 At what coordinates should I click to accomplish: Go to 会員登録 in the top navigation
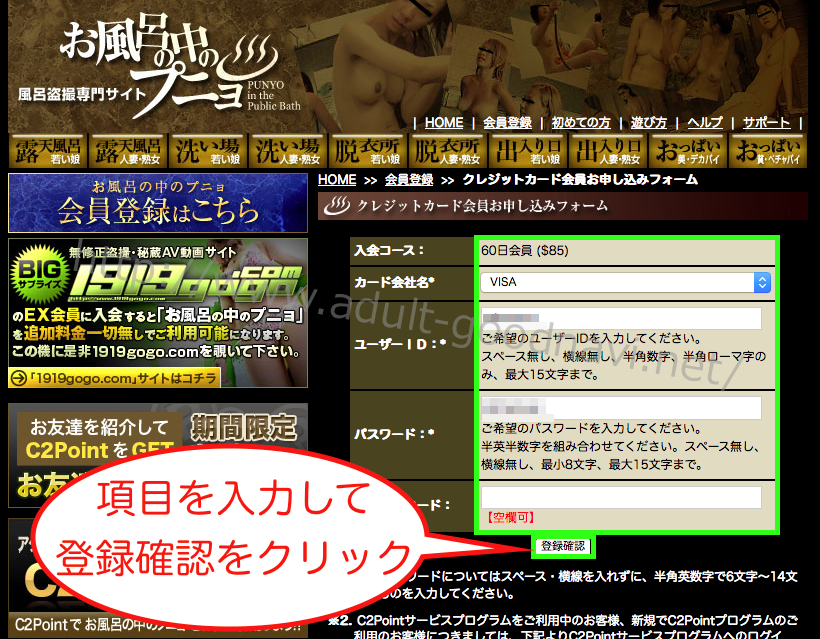coord(507,123)
